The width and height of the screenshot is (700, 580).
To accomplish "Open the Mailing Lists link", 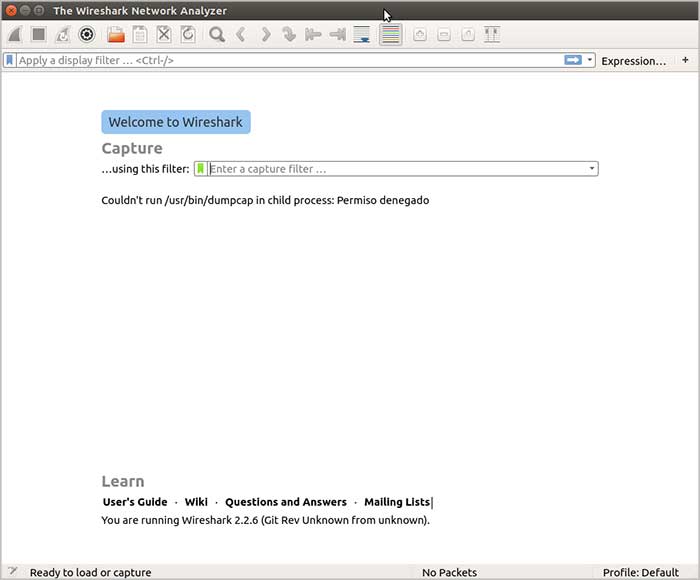I will pos(397,502).
